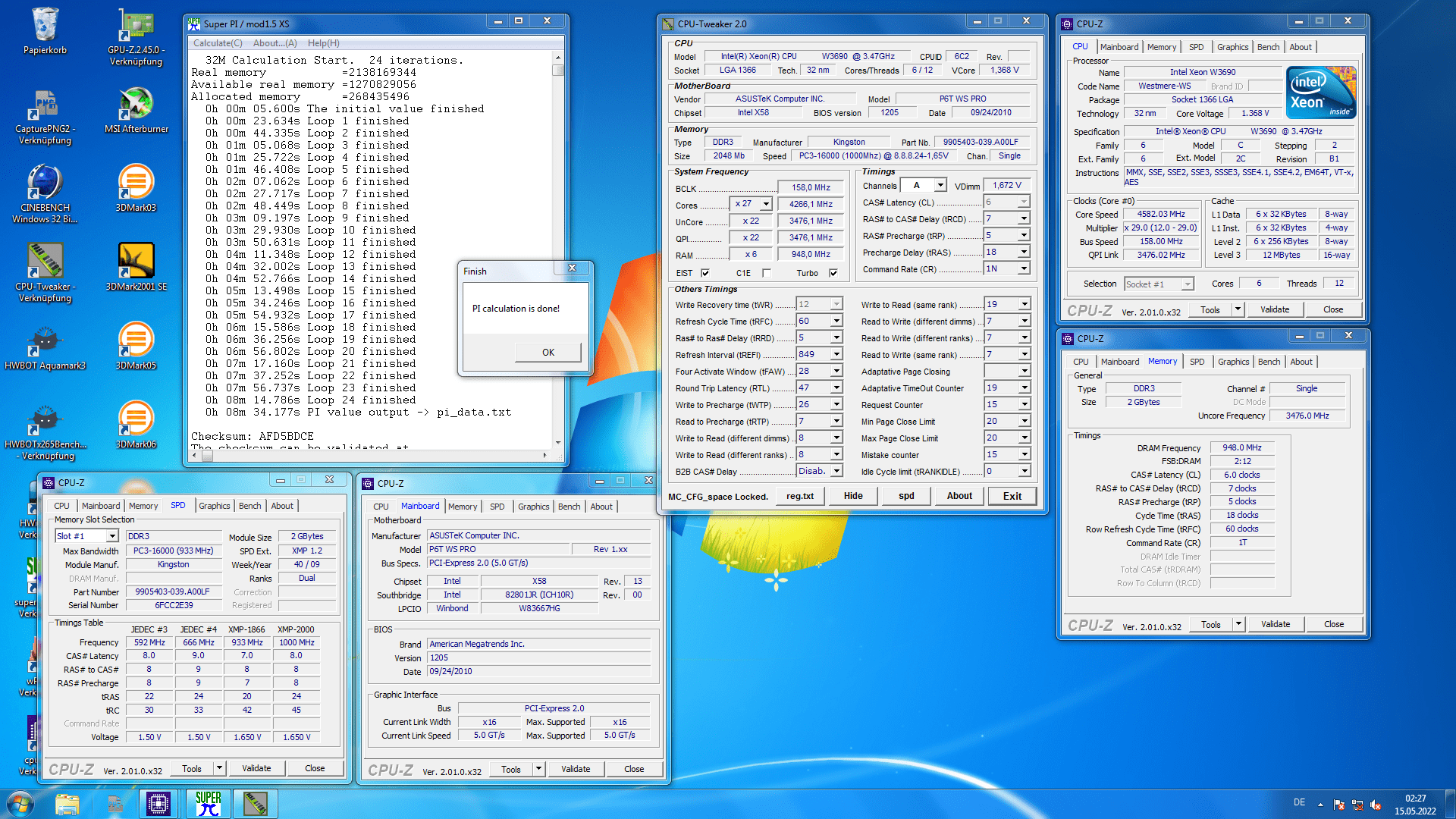Launch MSI Afterburner from the desktop
This screenshot has height=819, width=1456.
[136, 110]
